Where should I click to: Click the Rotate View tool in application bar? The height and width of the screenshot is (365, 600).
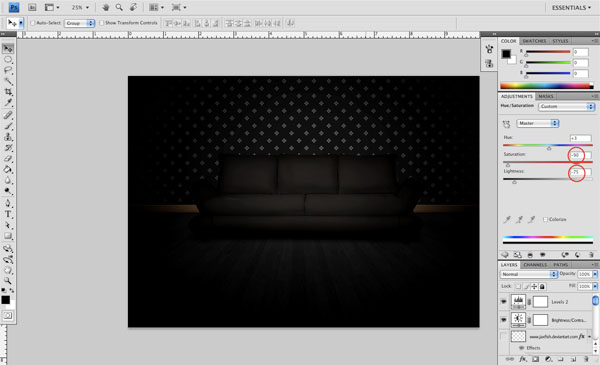coord(133,7)
